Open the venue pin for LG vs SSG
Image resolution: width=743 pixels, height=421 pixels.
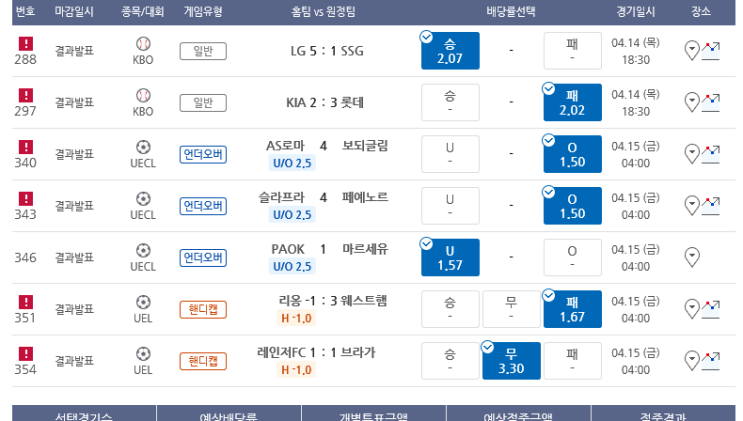[x=691, y=50]
